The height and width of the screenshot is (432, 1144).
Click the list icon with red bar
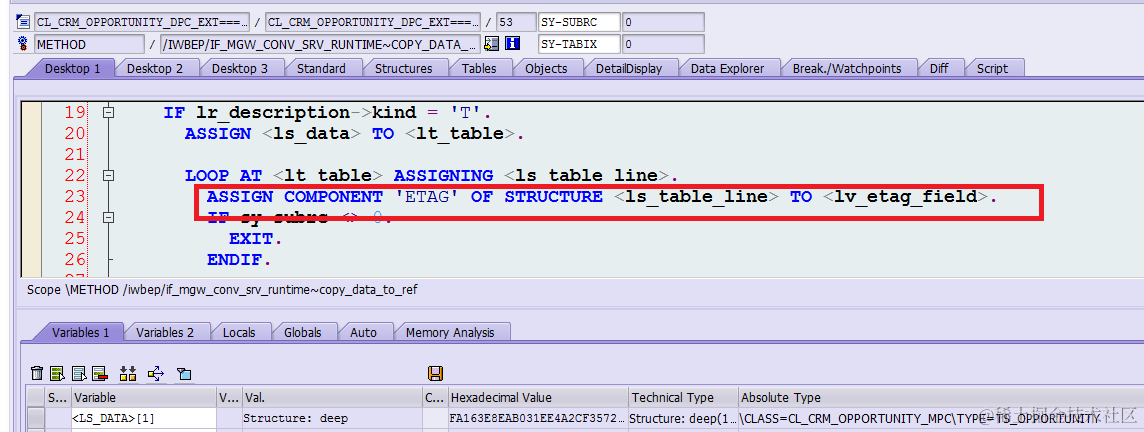tap(100, 374)
